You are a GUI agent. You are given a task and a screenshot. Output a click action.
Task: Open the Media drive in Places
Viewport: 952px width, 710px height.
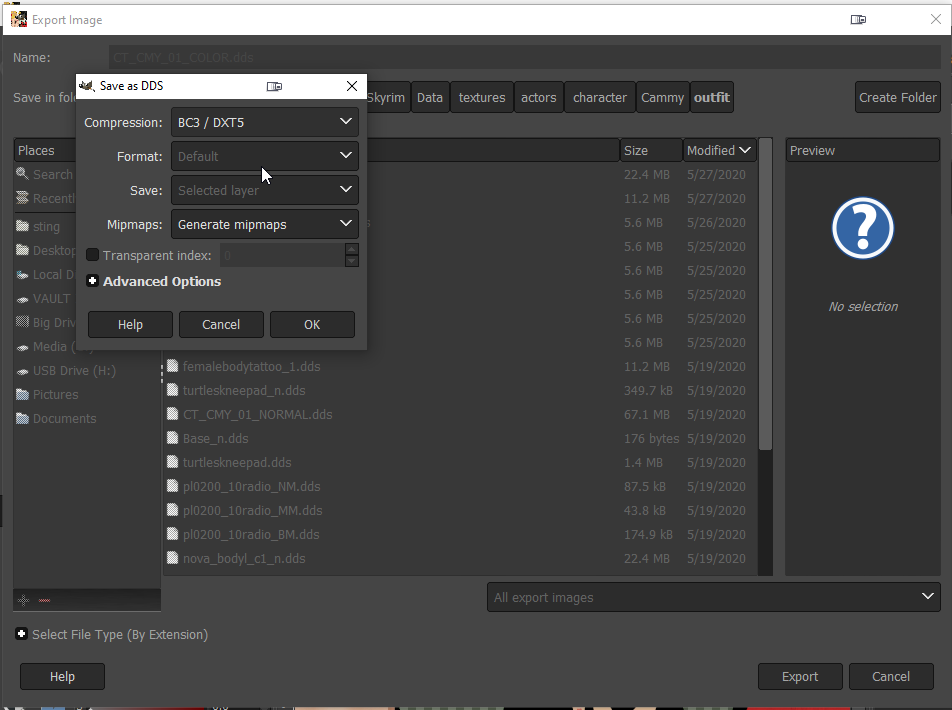coord(46,346)
